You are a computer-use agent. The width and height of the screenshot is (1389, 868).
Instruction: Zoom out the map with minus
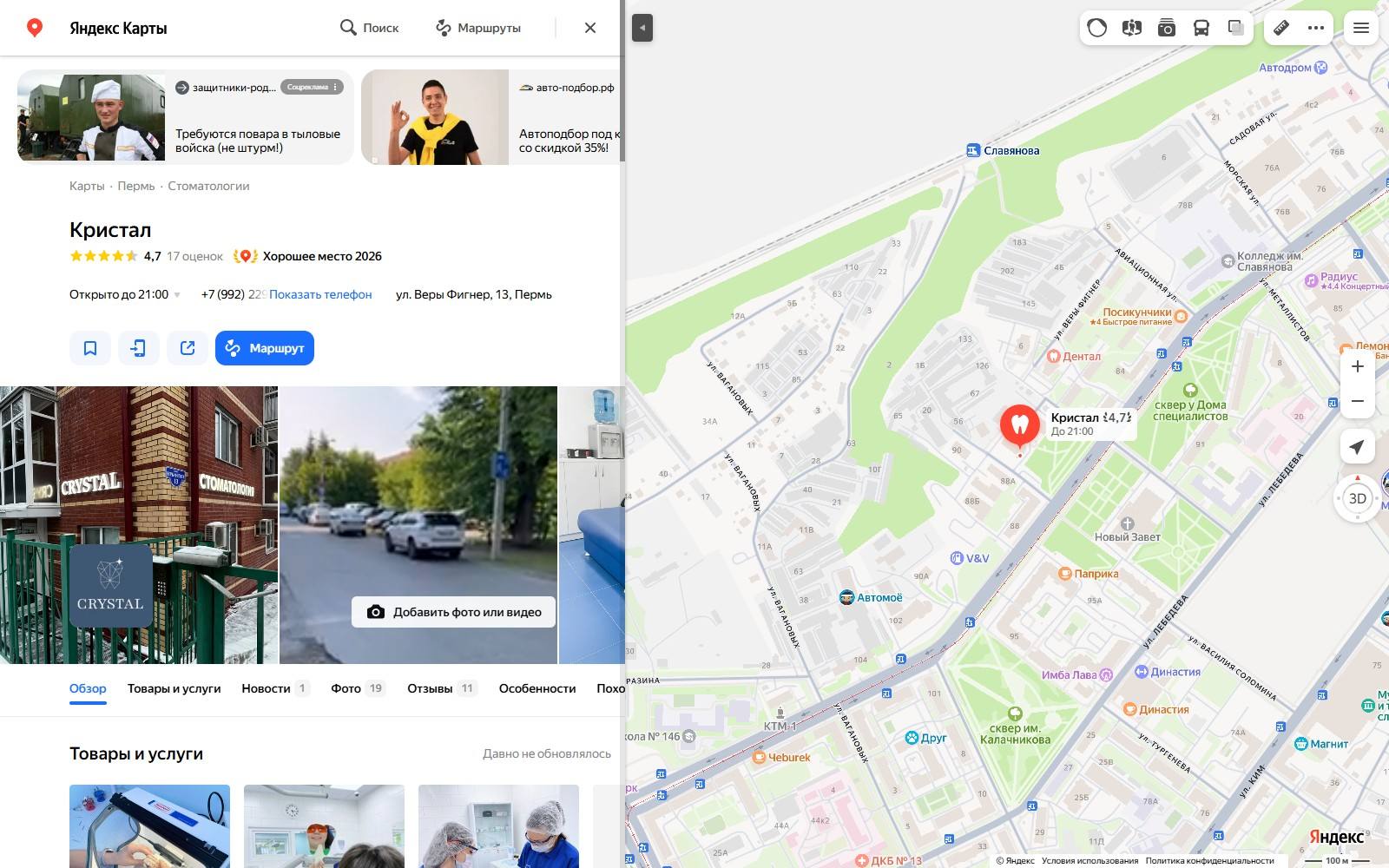click(1358, 401)
